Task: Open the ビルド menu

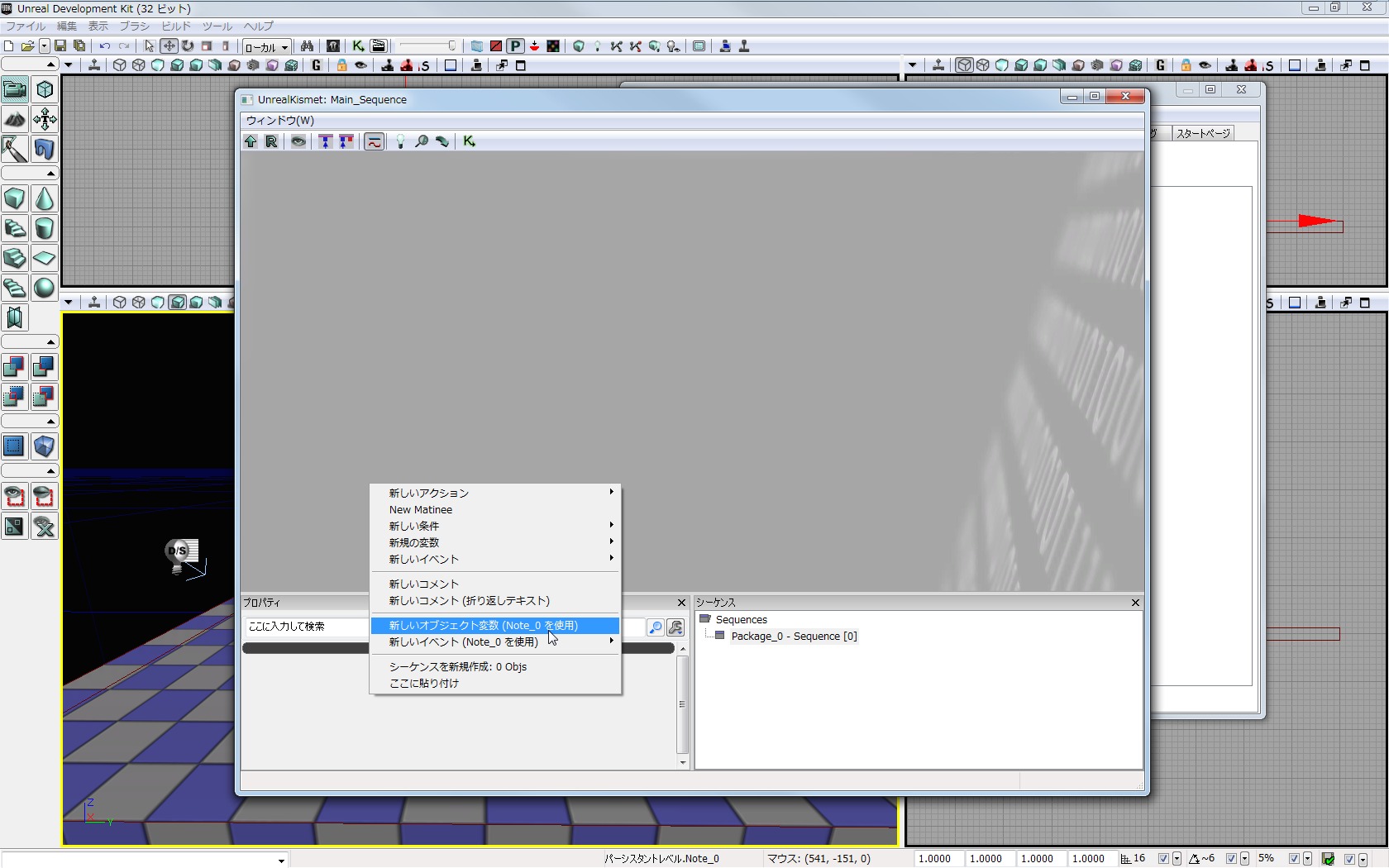Action: pyautogui.click(x=176, y=26)
